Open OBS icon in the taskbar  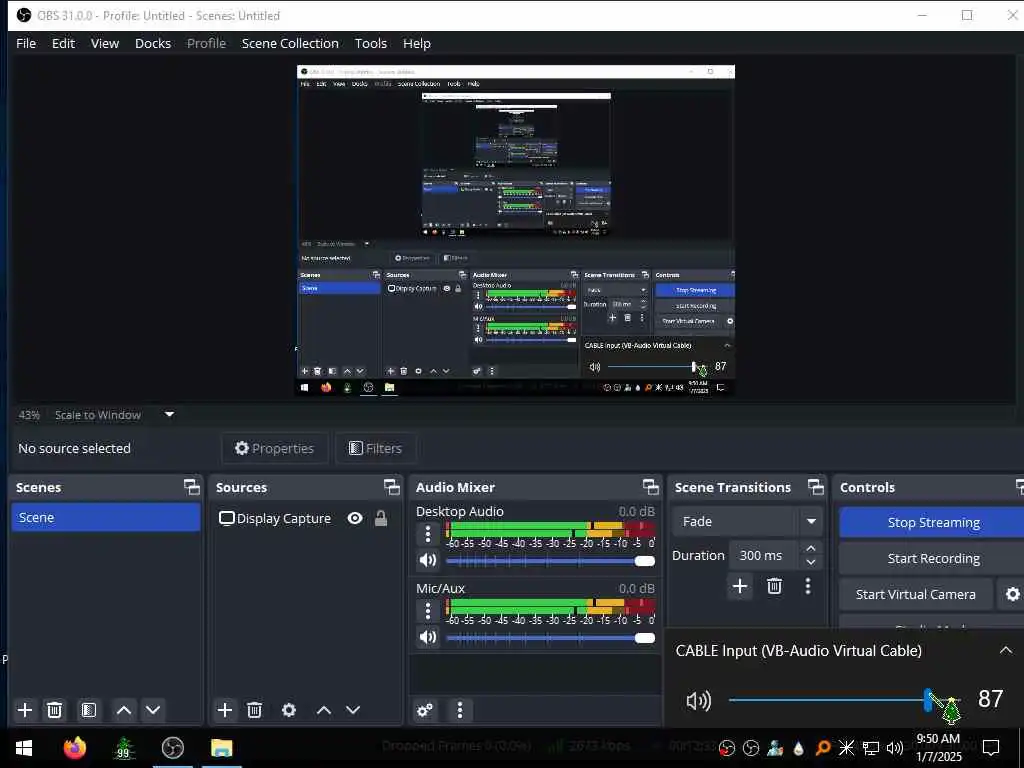[172, 748]
